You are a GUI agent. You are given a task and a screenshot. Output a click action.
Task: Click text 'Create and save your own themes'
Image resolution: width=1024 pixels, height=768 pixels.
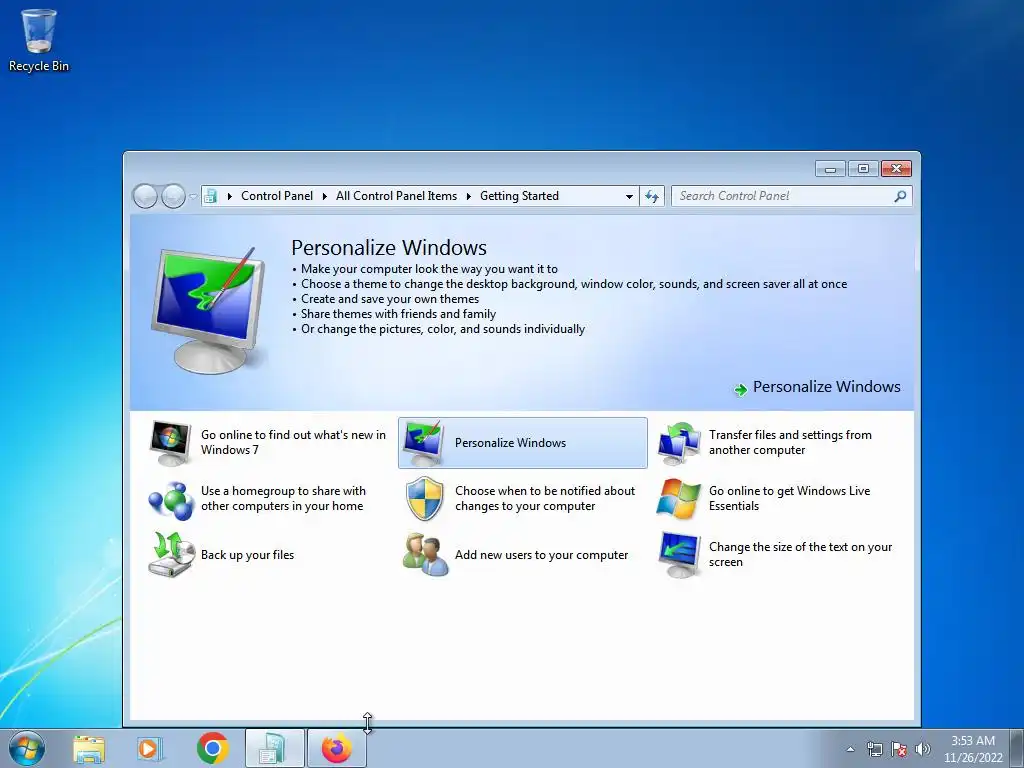click(x=390, y=299)
